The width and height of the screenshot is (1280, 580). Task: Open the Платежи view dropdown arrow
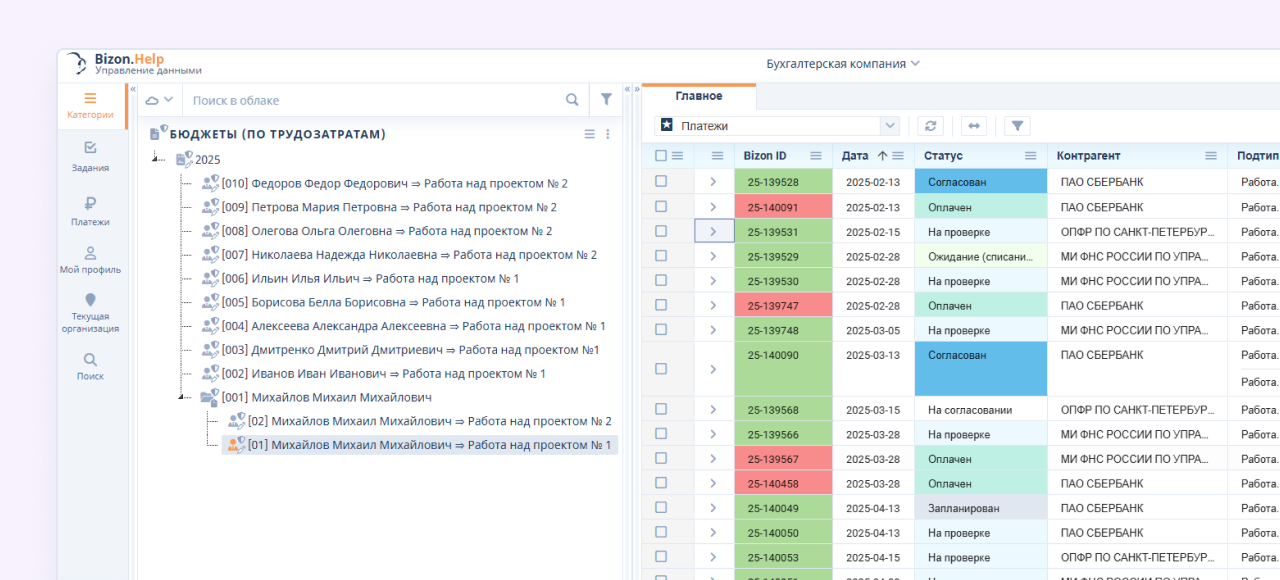coord(889,126)
